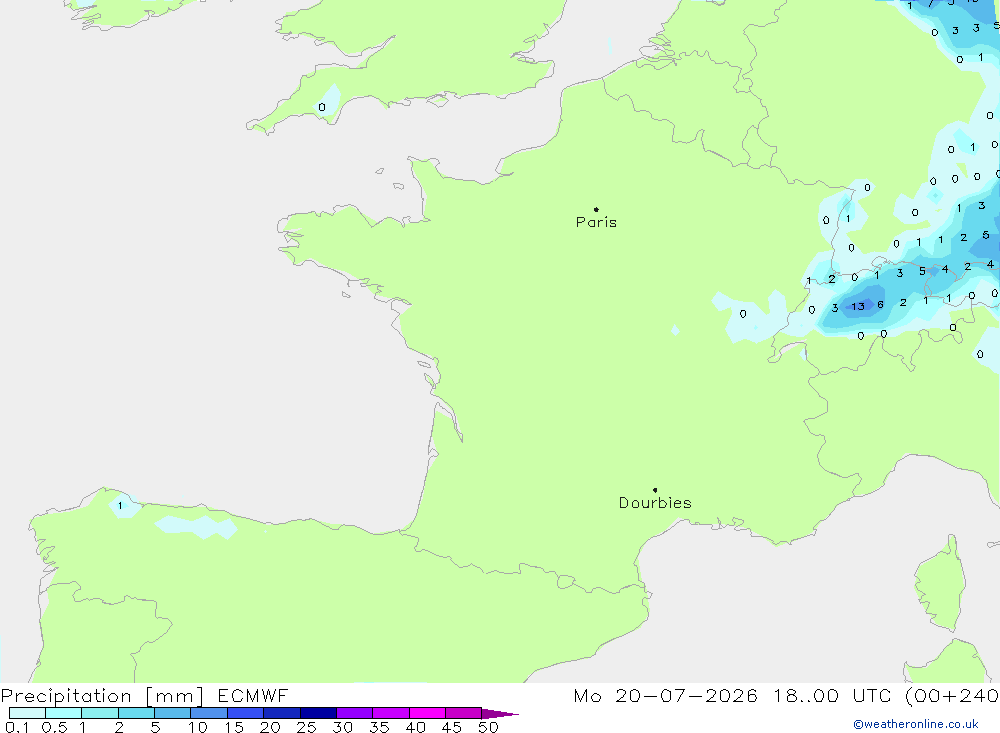Click the Paris city label
Viewport: 1000px width, 733px height.
point(596,222)
